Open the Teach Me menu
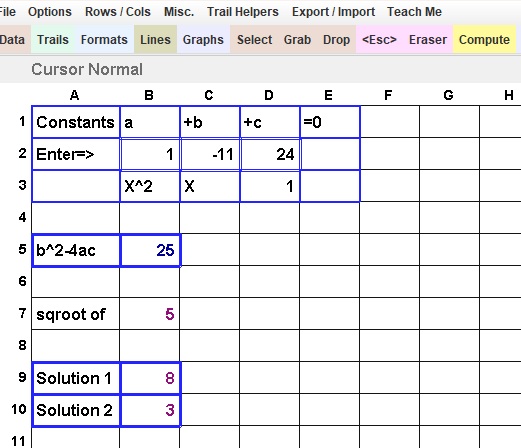Image resolution: width=521 pixels, height=448 pixels. [414, 12]
